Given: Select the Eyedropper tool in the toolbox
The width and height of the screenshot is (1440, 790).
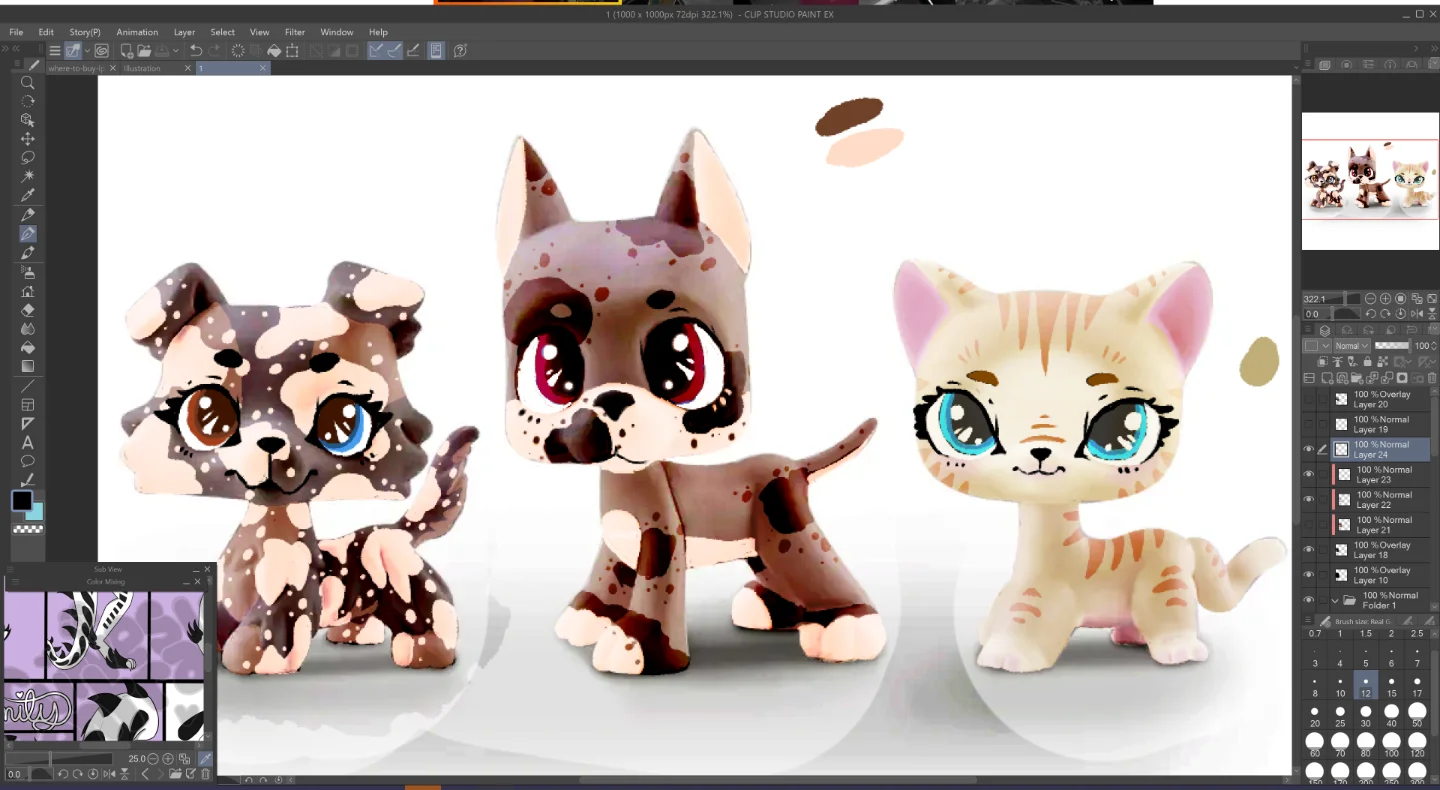Looking at the screenshot, I should pyautogui.click(x=28, y=195).
